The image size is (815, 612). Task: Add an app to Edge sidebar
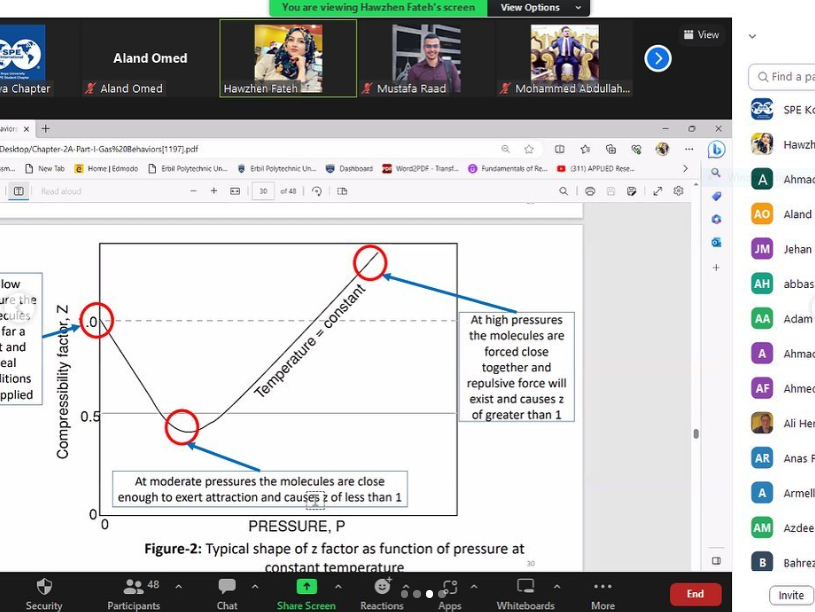tap(716, 267)
